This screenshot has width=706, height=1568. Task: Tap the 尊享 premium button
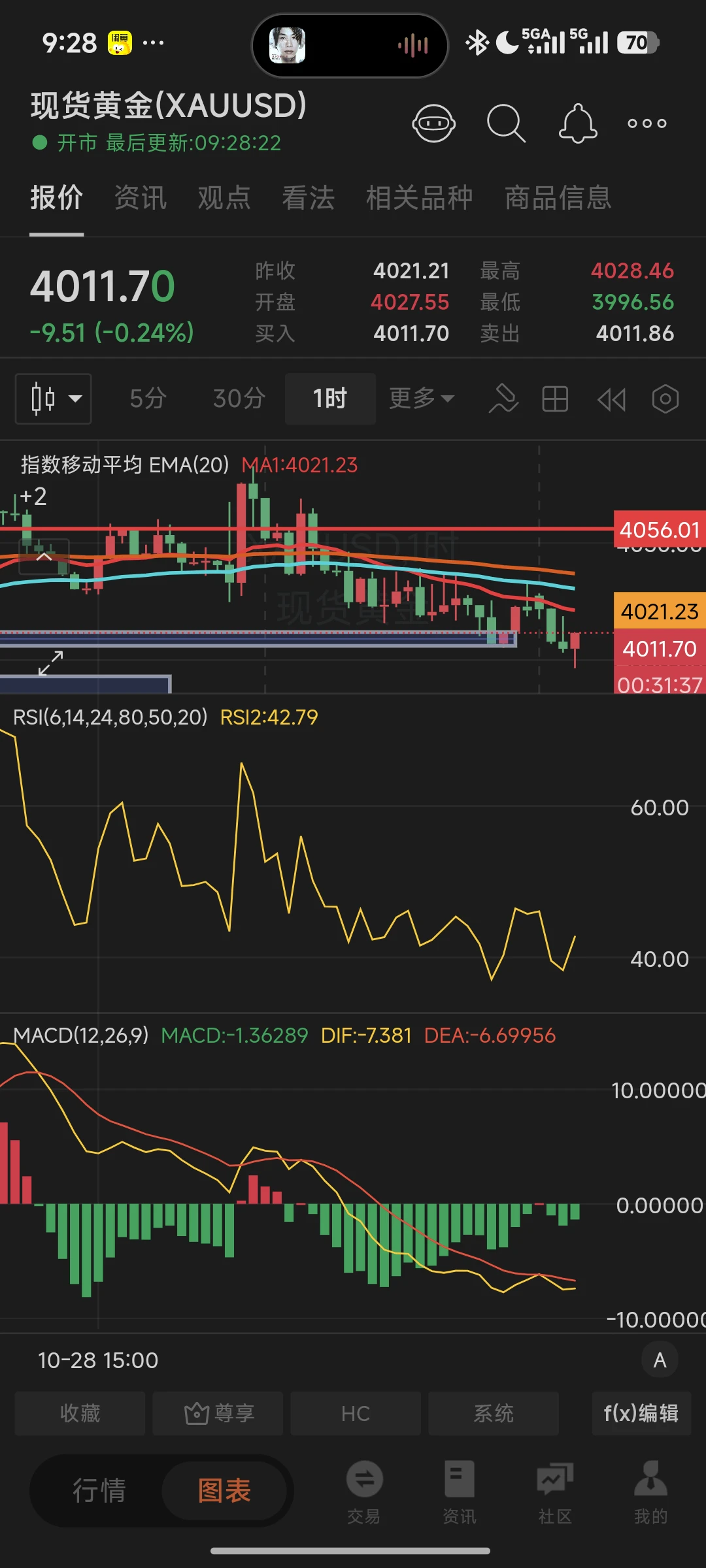point(218,1414)
